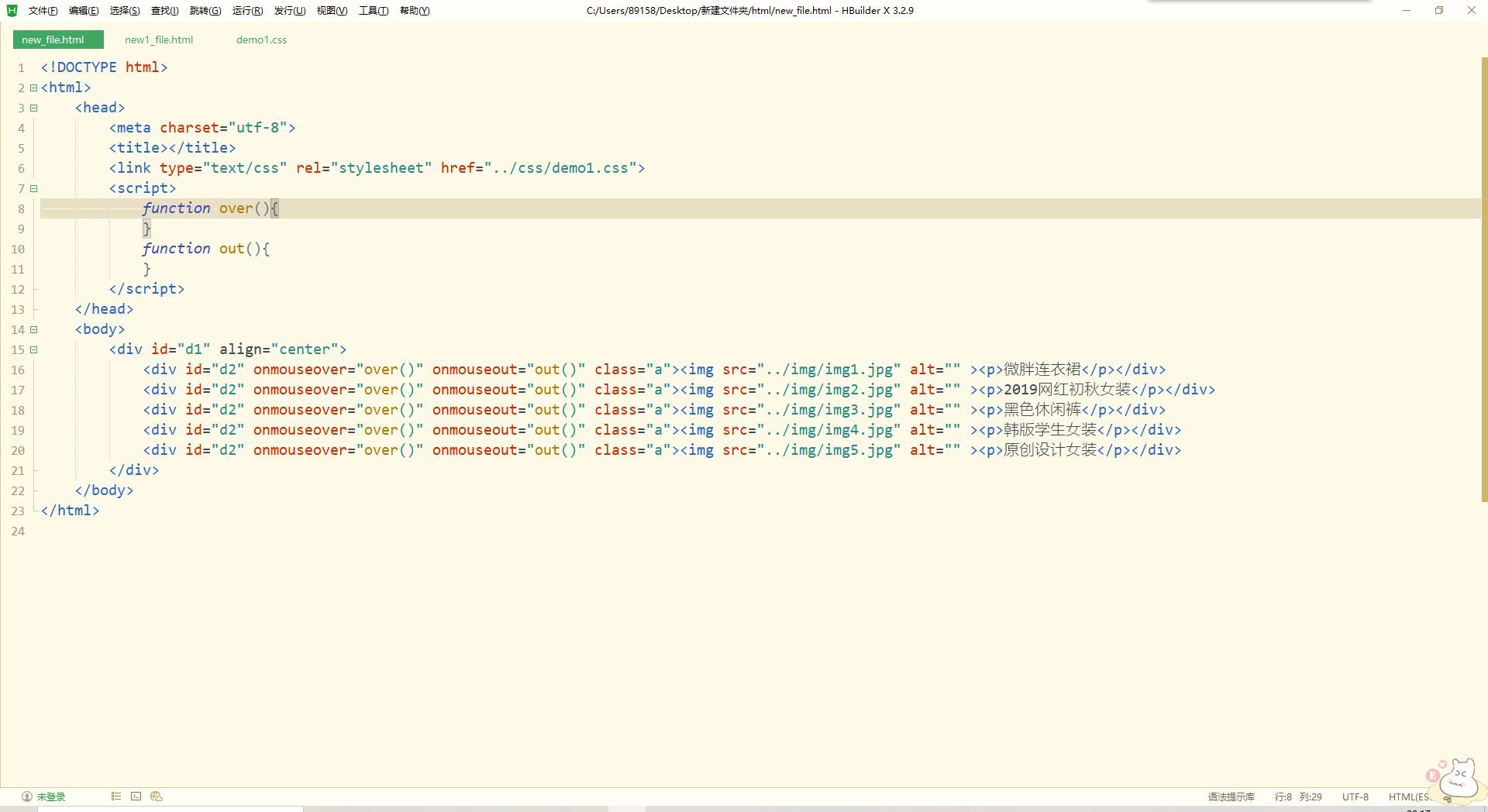Collapse the script block fold on line 7
1488x812 pixels.
pyautogui.click(x=33, y=188)
